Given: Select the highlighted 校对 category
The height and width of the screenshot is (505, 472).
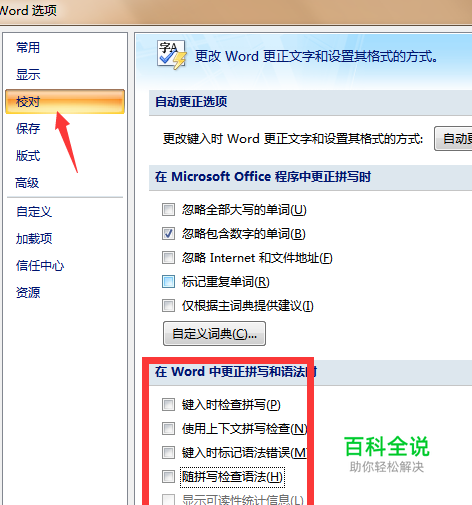Looking at the screenshot, I should point(65,101).
